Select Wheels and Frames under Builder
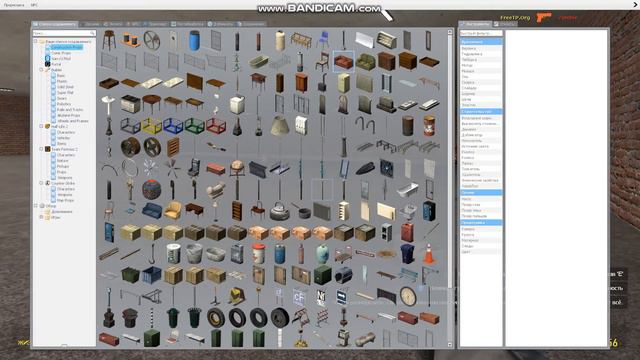The image size is (640, 360). point(73,121)
